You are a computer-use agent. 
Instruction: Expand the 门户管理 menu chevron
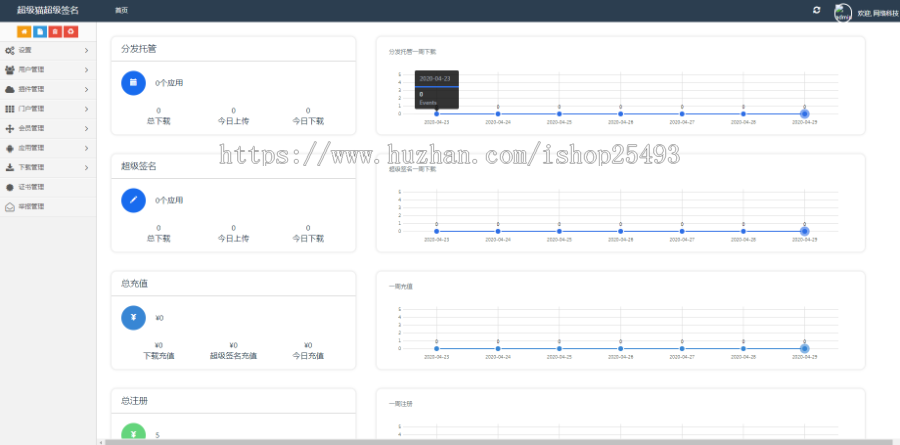(86, 109)
